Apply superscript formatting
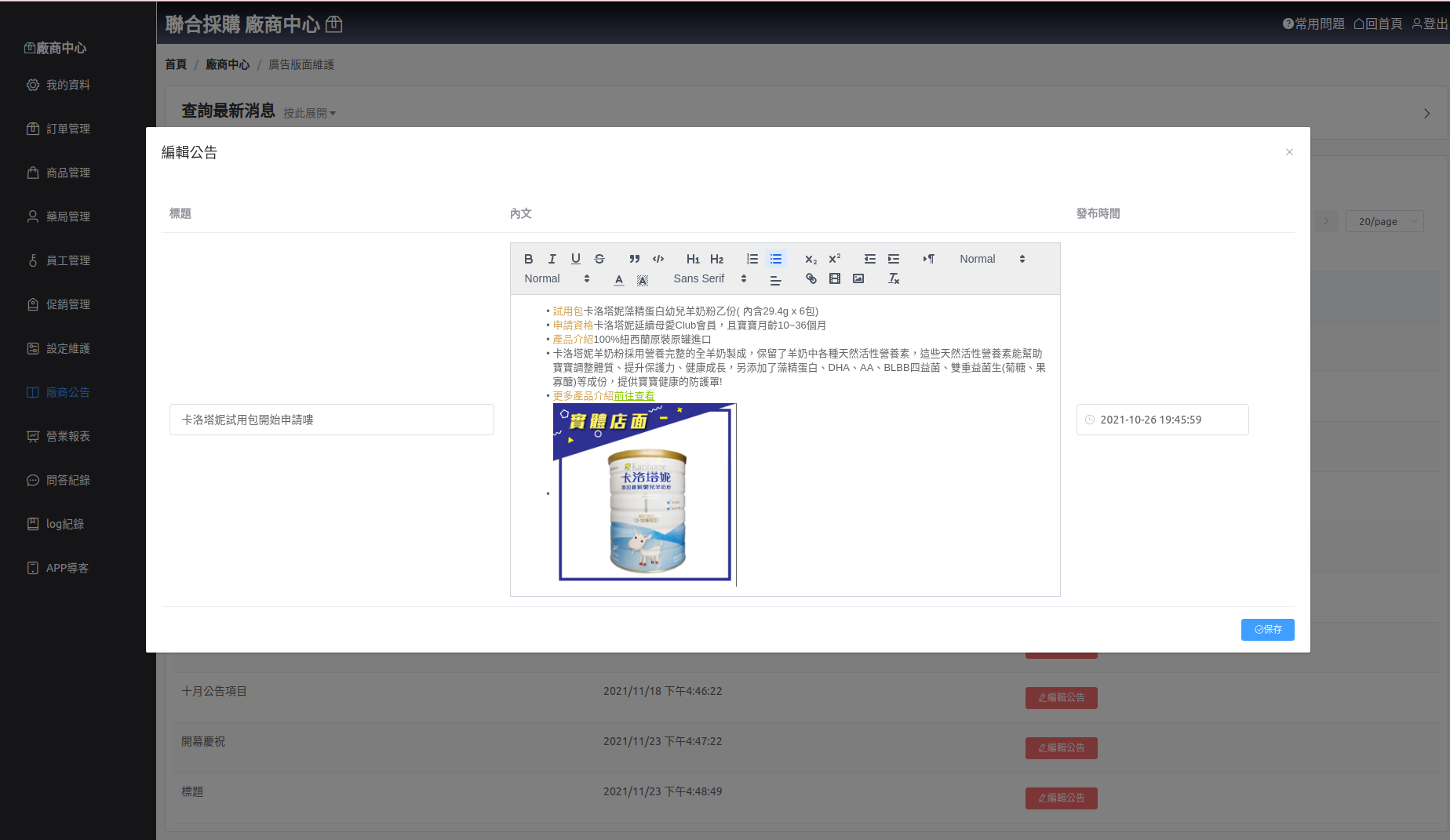 835,259
